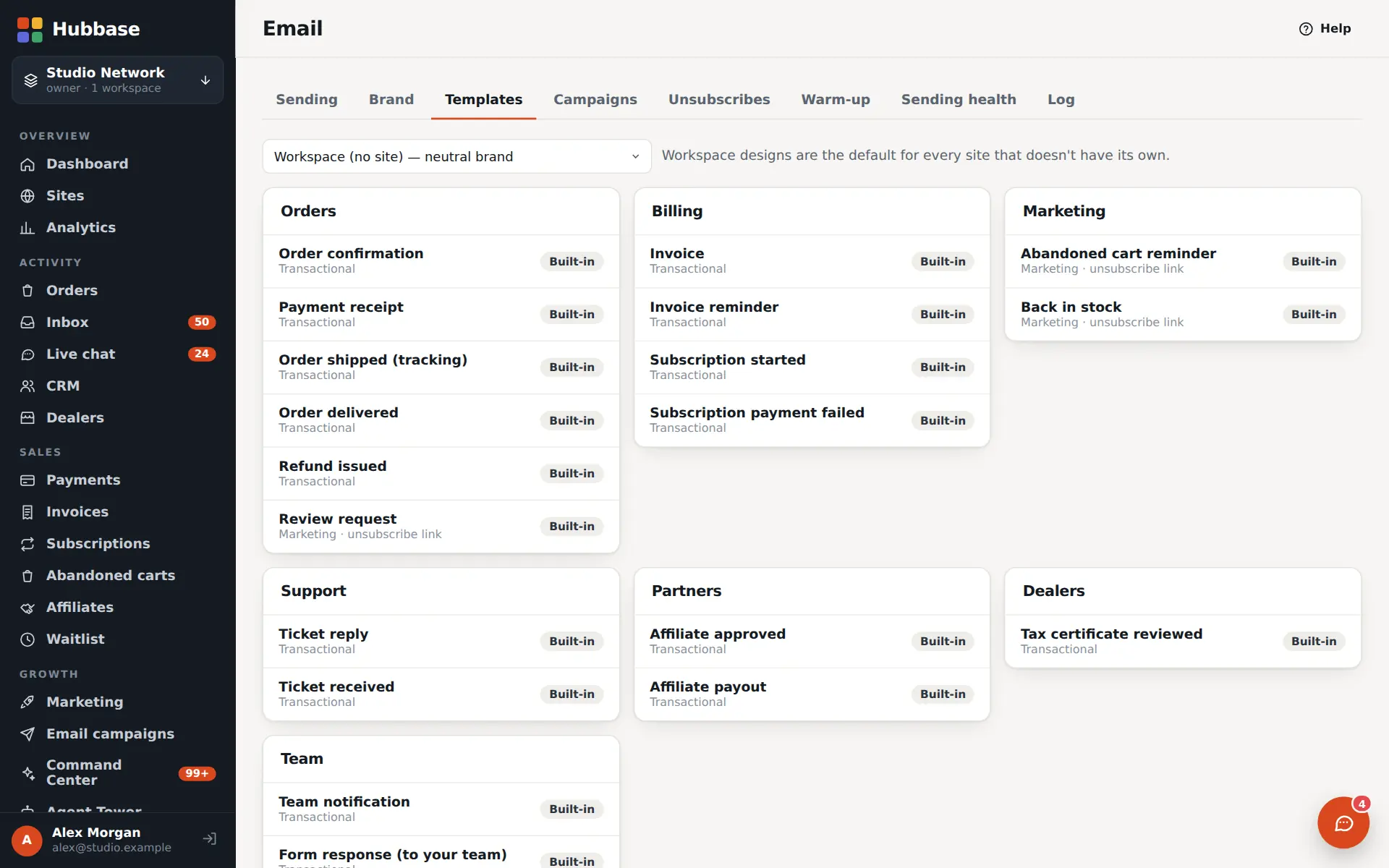1389x868 pixels.
Task: Open the Team notification template
Action: pyautogui.click(x=441, y=809)
